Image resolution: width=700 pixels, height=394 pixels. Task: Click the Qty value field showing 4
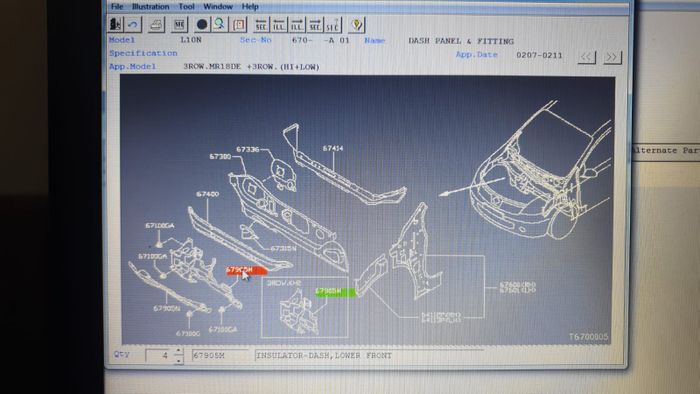(159, 356)
